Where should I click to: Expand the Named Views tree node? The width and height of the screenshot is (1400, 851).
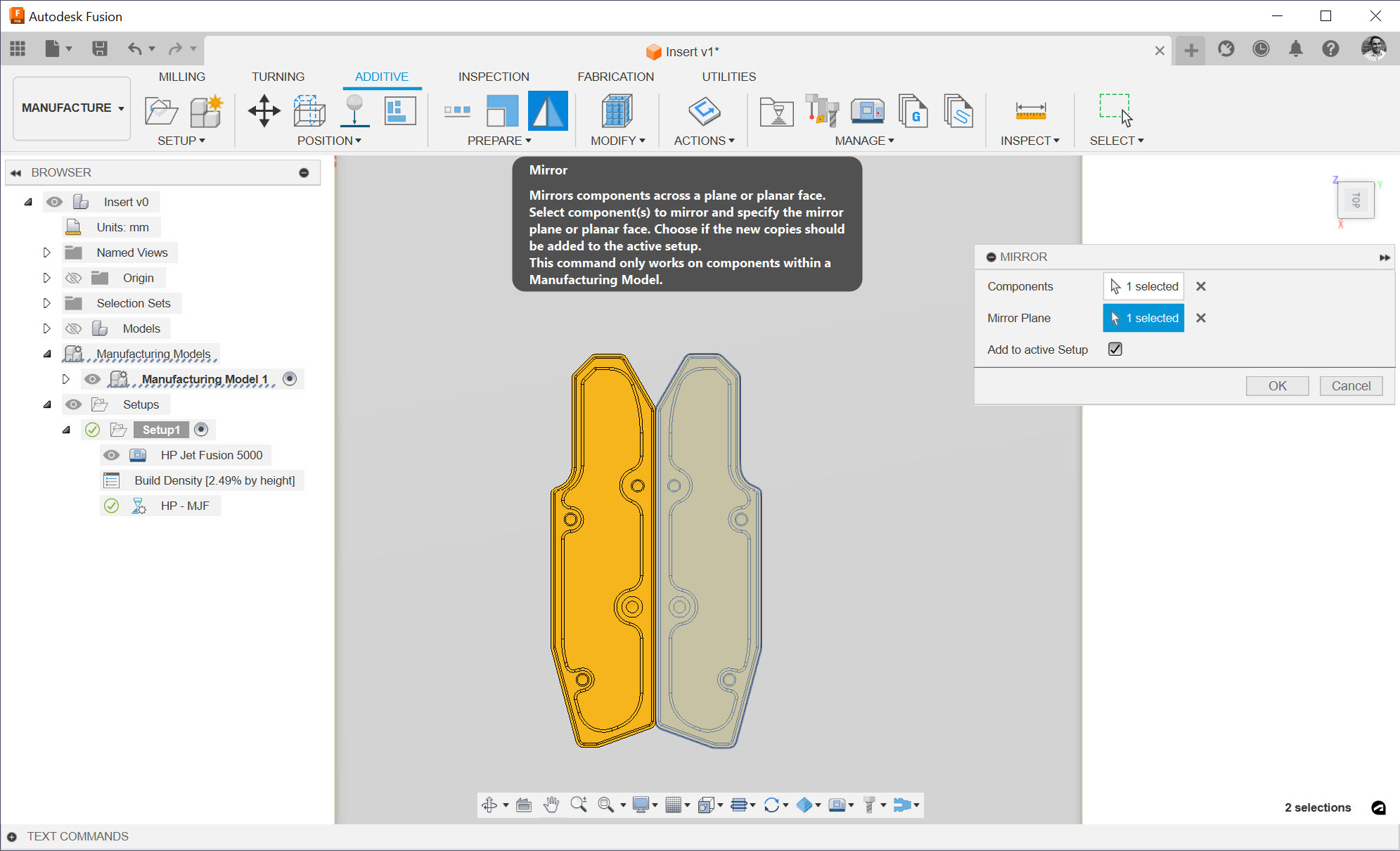coord(46,252)
